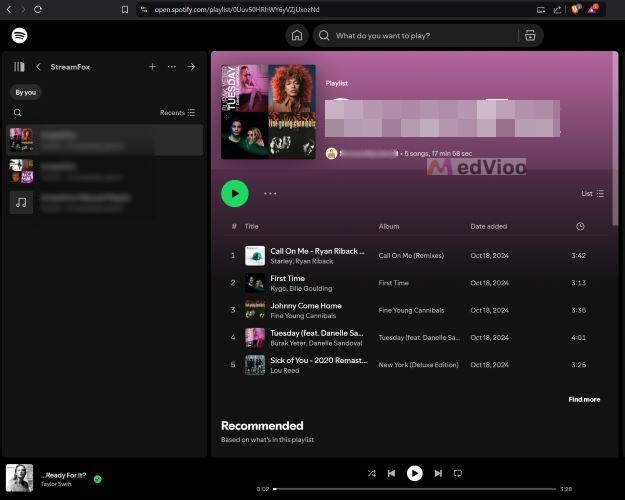This screenshot has height=500, width=625.
Task: Toggle shuffle in player bar
Action: click(x=371, y=473)
